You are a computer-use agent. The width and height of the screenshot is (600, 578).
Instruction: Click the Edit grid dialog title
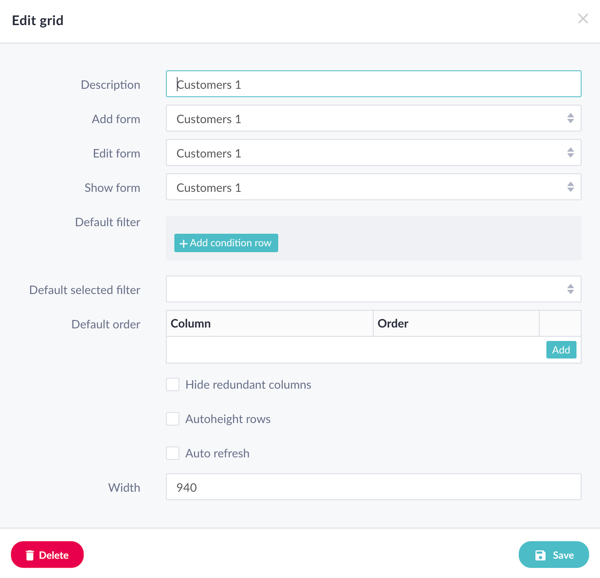coord(38,20)
